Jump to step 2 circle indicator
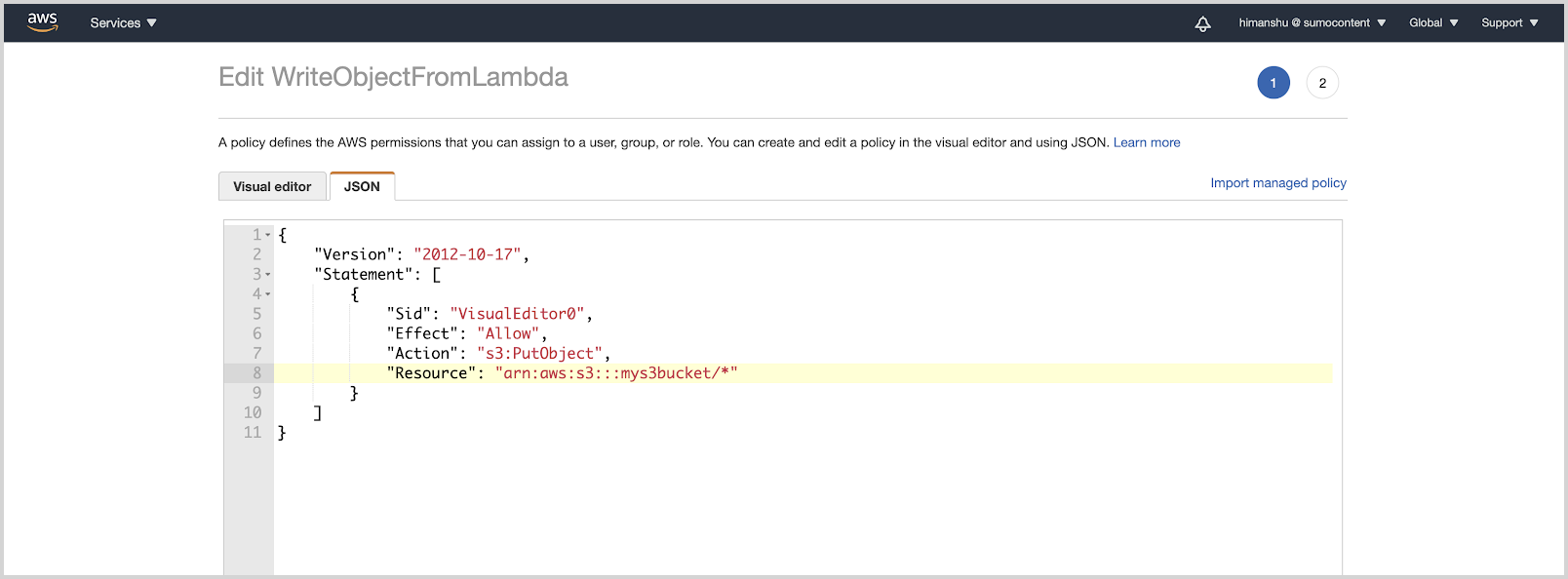The height and width of the screenshot is (579, 1568). pyautogui.click(x=1322, y=83)
